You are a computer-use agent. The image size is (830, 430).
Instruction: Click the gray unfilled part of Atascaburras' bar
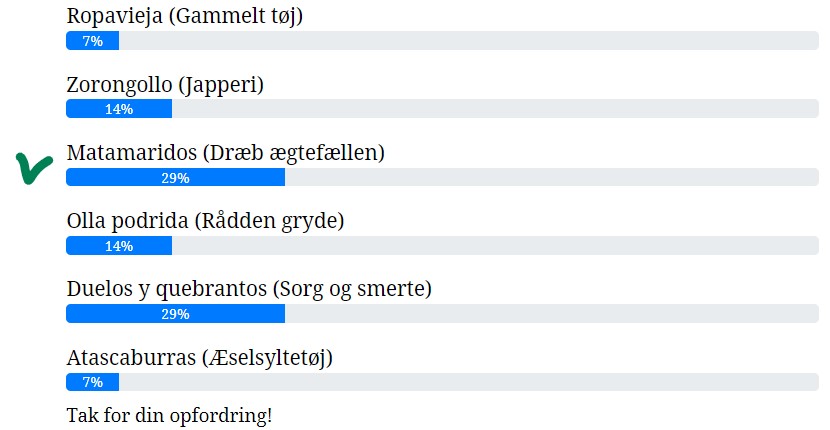point(468,382)
